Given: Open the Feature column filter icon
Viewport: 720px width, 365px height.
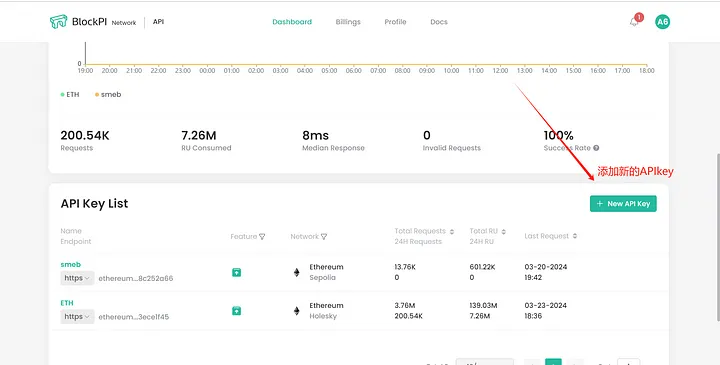Looking at the screenshot, I should pos(262,236).
